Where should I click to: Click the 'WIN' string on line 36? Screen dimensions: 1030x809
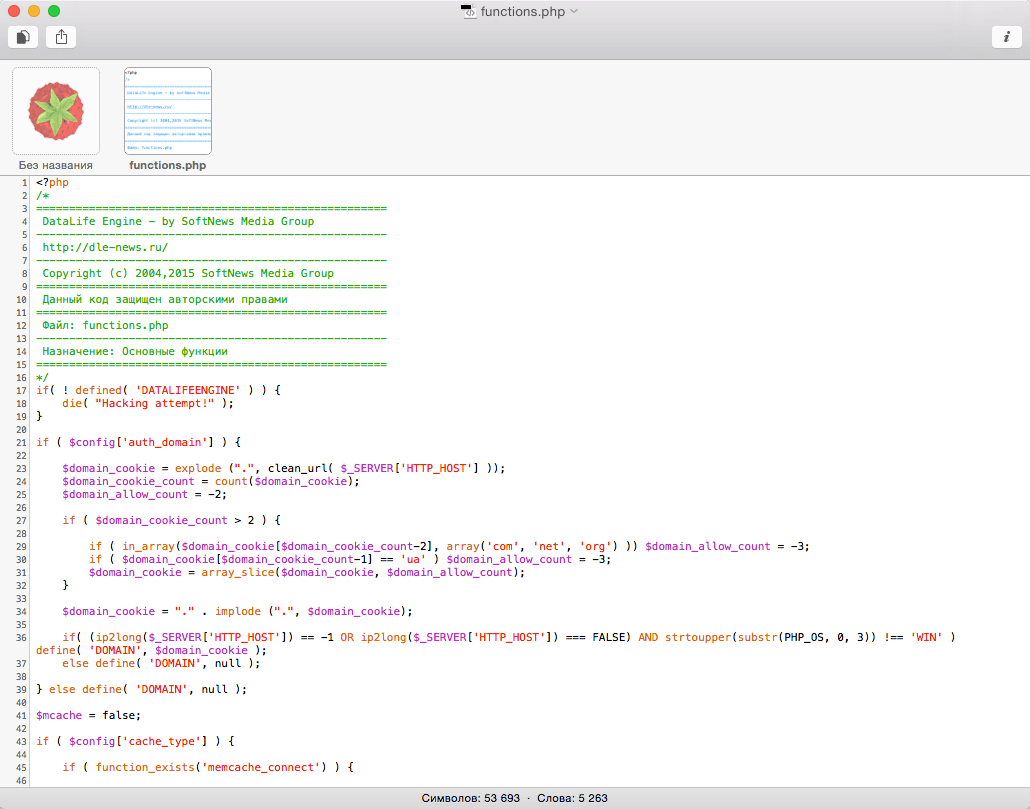click(927, 638)
